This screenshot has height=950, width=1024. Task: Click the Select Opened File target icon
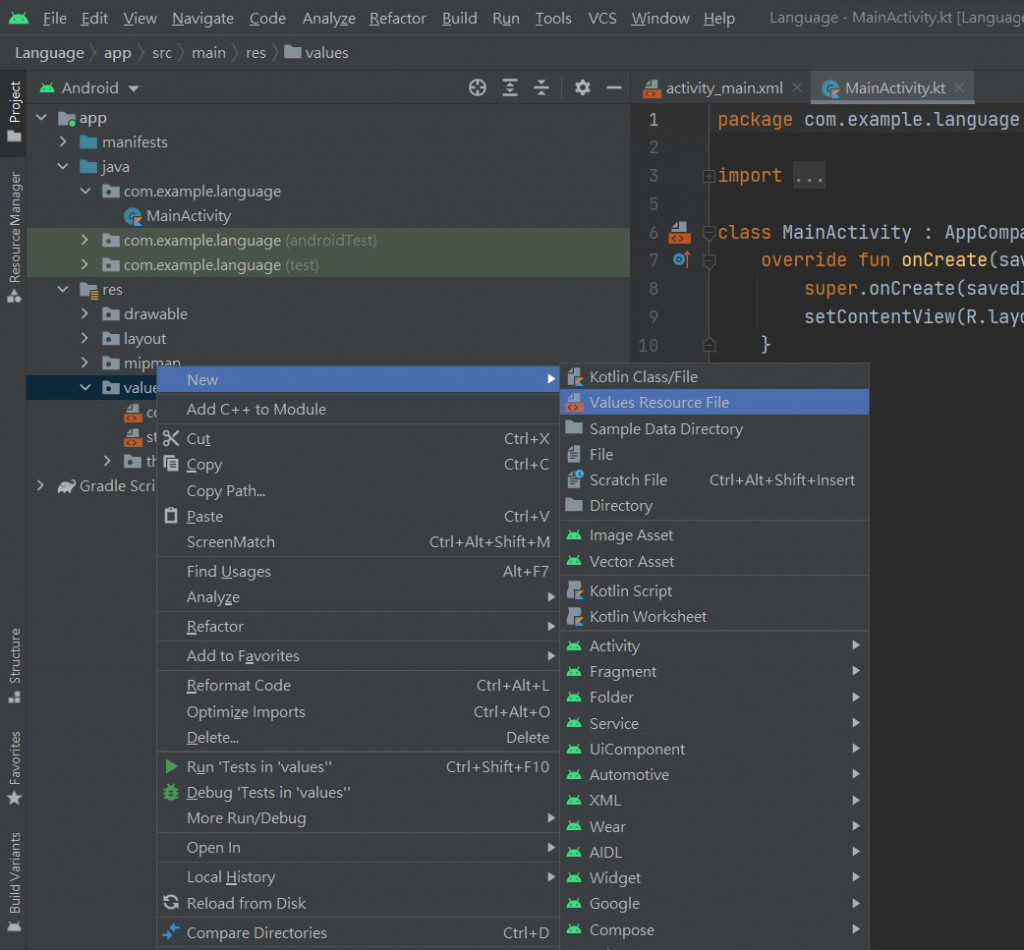[477, 87]
